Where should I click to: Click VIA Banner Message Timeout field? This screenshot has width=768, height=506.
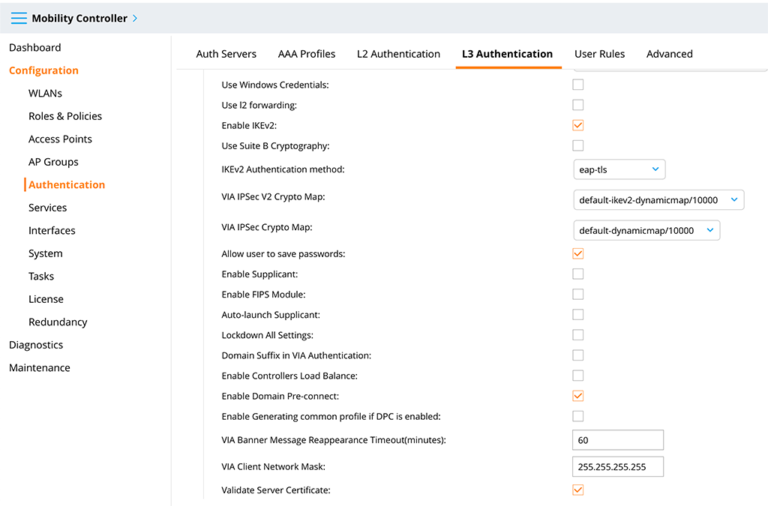coord(618,440)
